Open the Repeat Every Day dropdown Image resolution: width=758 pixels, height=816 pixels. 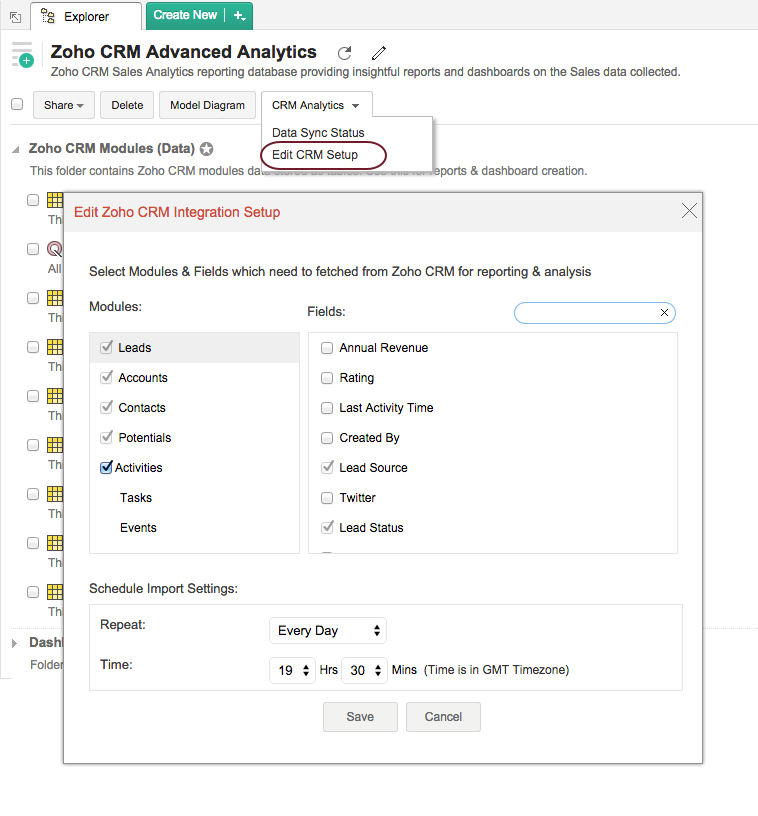pyautogui.click(x=328, y=631)
